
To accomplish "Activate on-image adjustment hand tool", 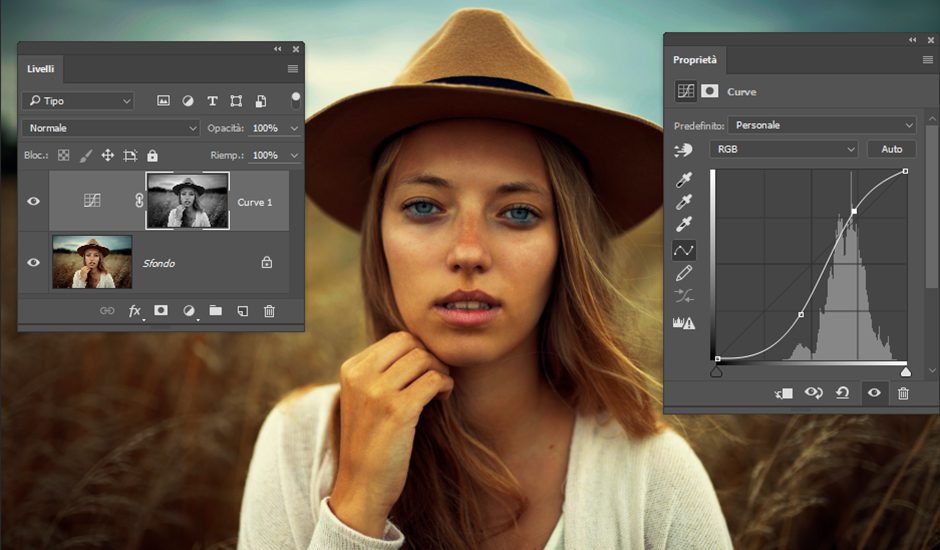I will (x=683, y=150).
